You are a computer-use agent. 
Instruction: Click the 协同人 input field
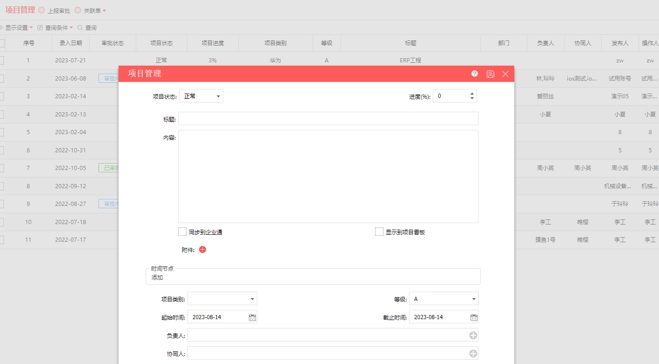pyautogui.click(x=328, y=353)
